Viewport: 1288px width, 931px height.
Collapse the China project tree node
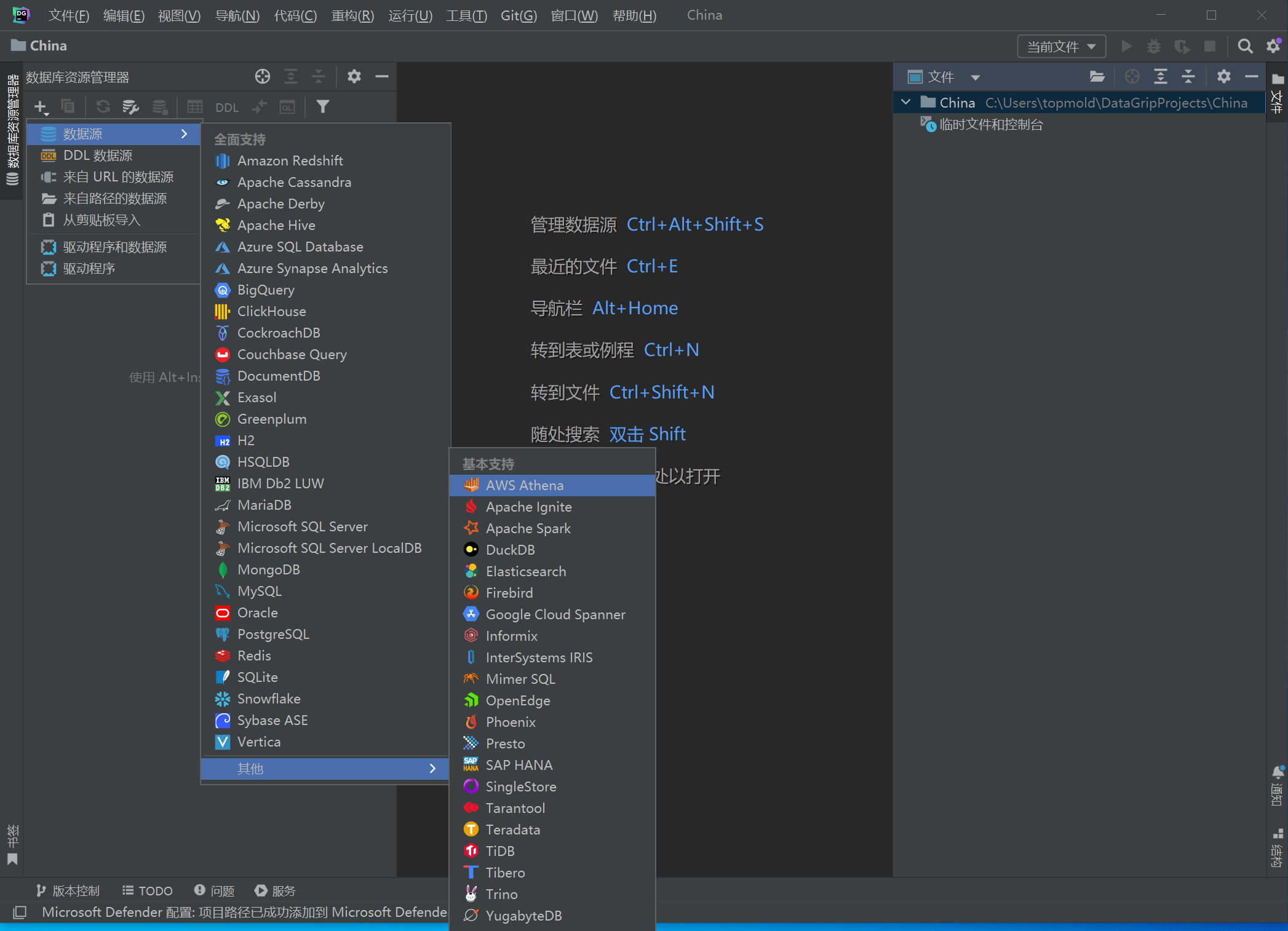click(x=906, y=102)
